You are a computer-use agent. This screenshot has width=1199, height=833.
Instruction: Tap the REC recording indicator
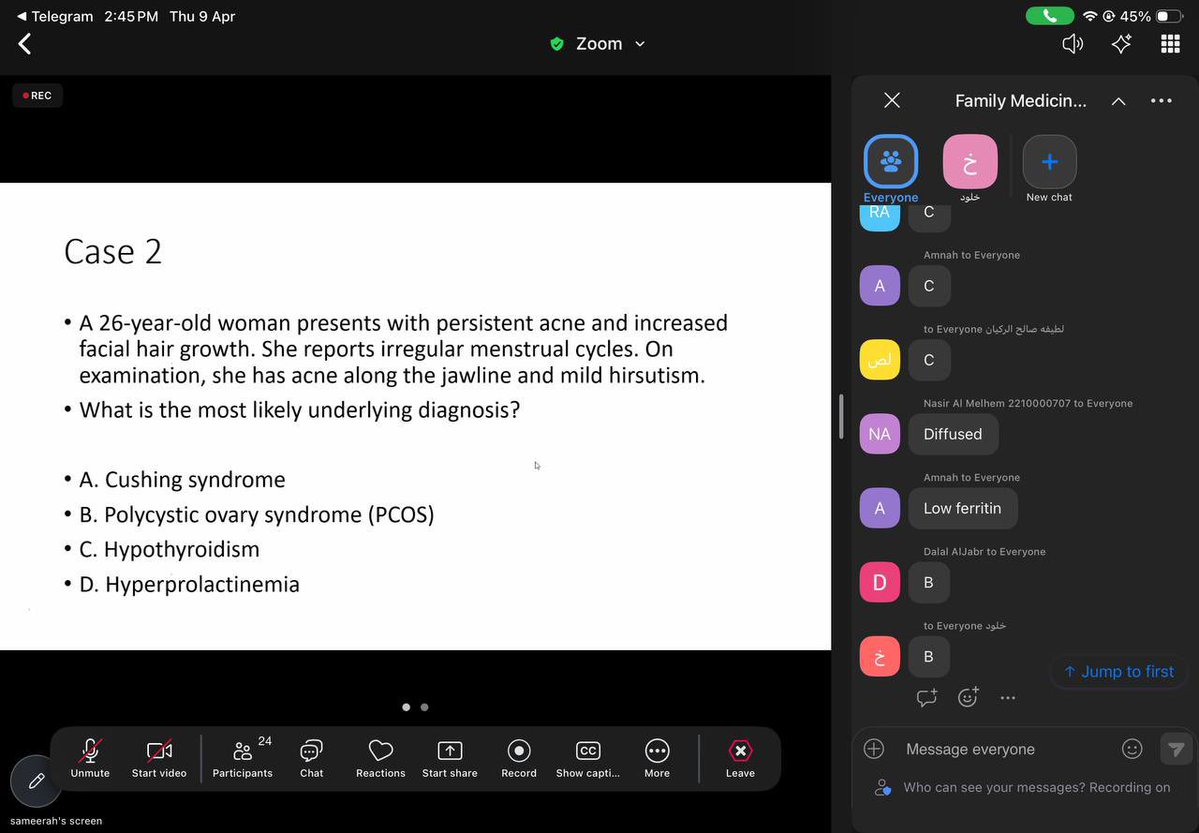point(37,96)
